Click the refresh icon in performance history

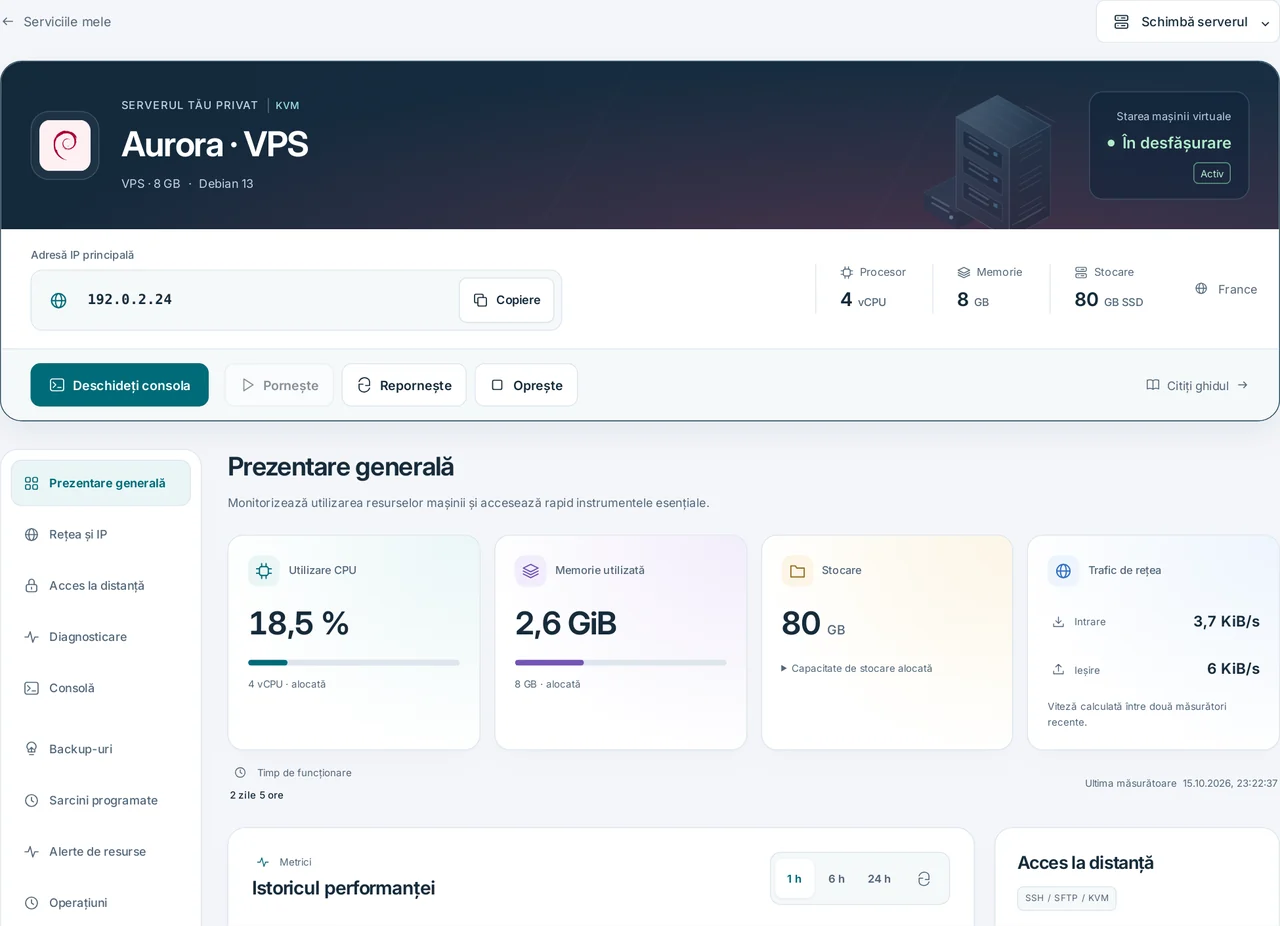pos(924,879)
